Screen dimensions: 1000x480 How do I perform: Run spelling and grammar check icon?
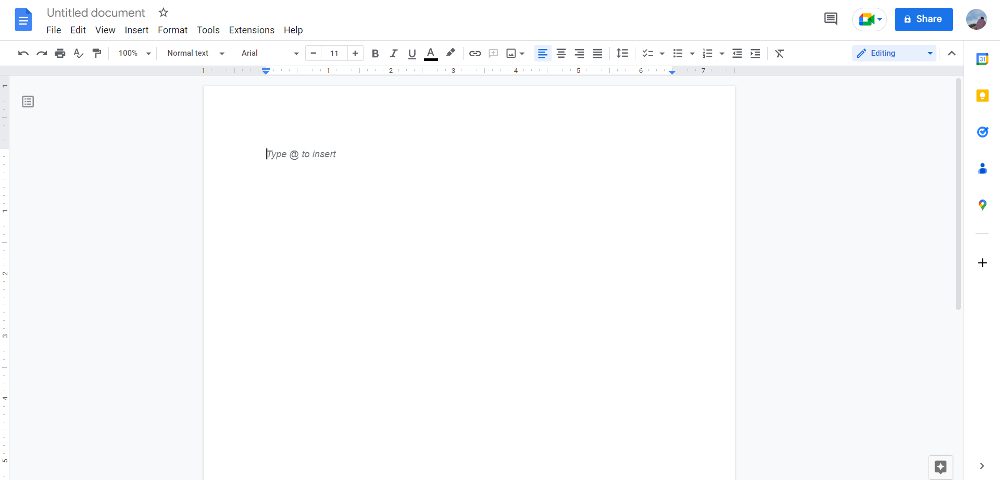[78, 54]
